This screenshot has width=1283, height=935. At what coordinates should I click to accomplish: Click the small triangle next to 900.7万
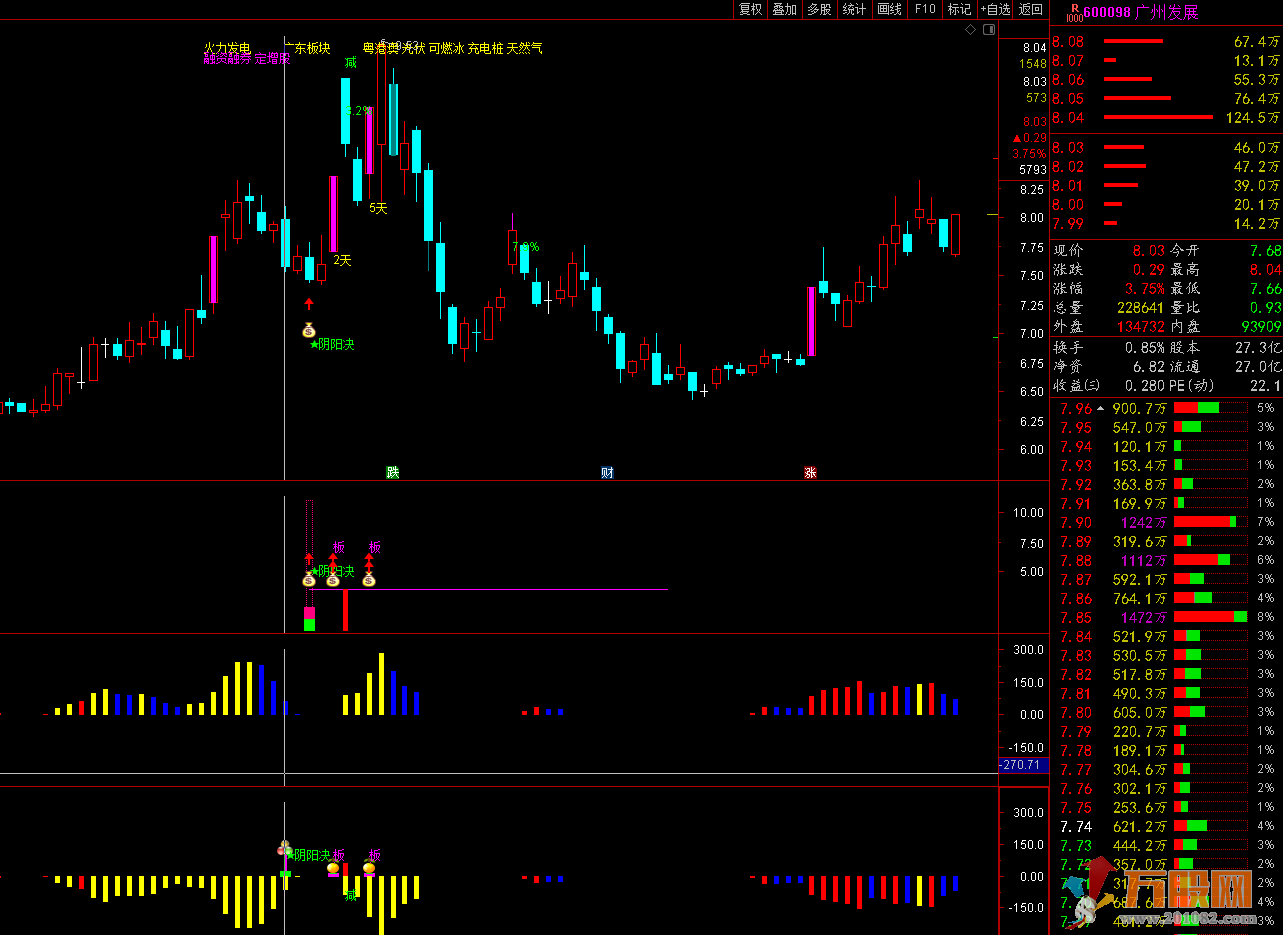(1101, 408)
